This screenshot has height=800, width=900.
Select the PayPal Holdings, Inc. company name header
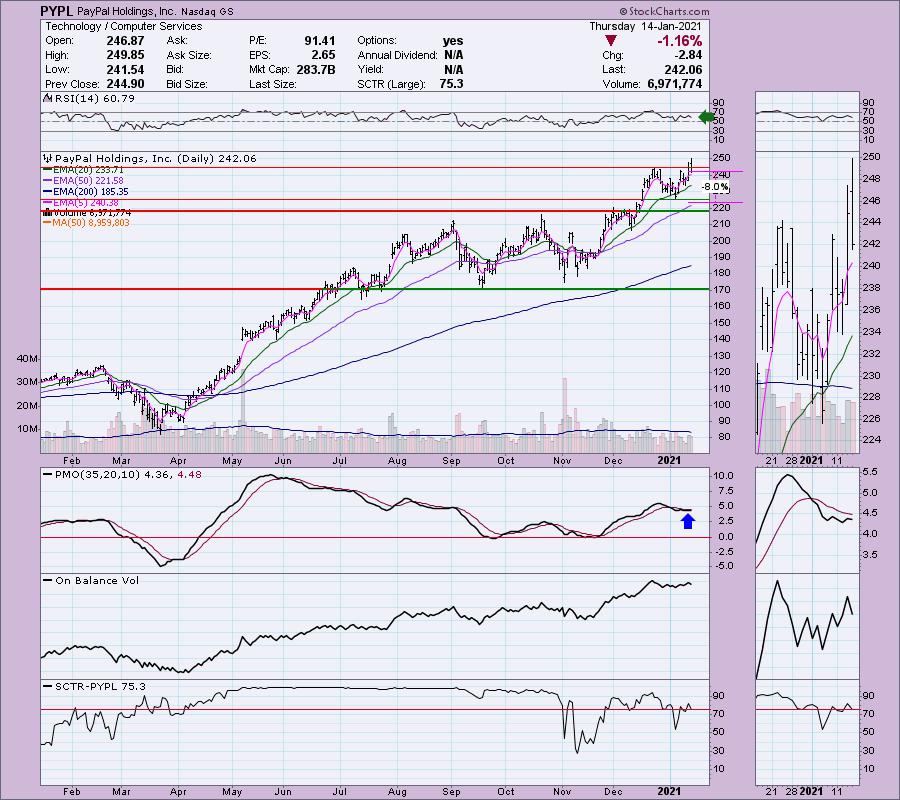(127, 11)
